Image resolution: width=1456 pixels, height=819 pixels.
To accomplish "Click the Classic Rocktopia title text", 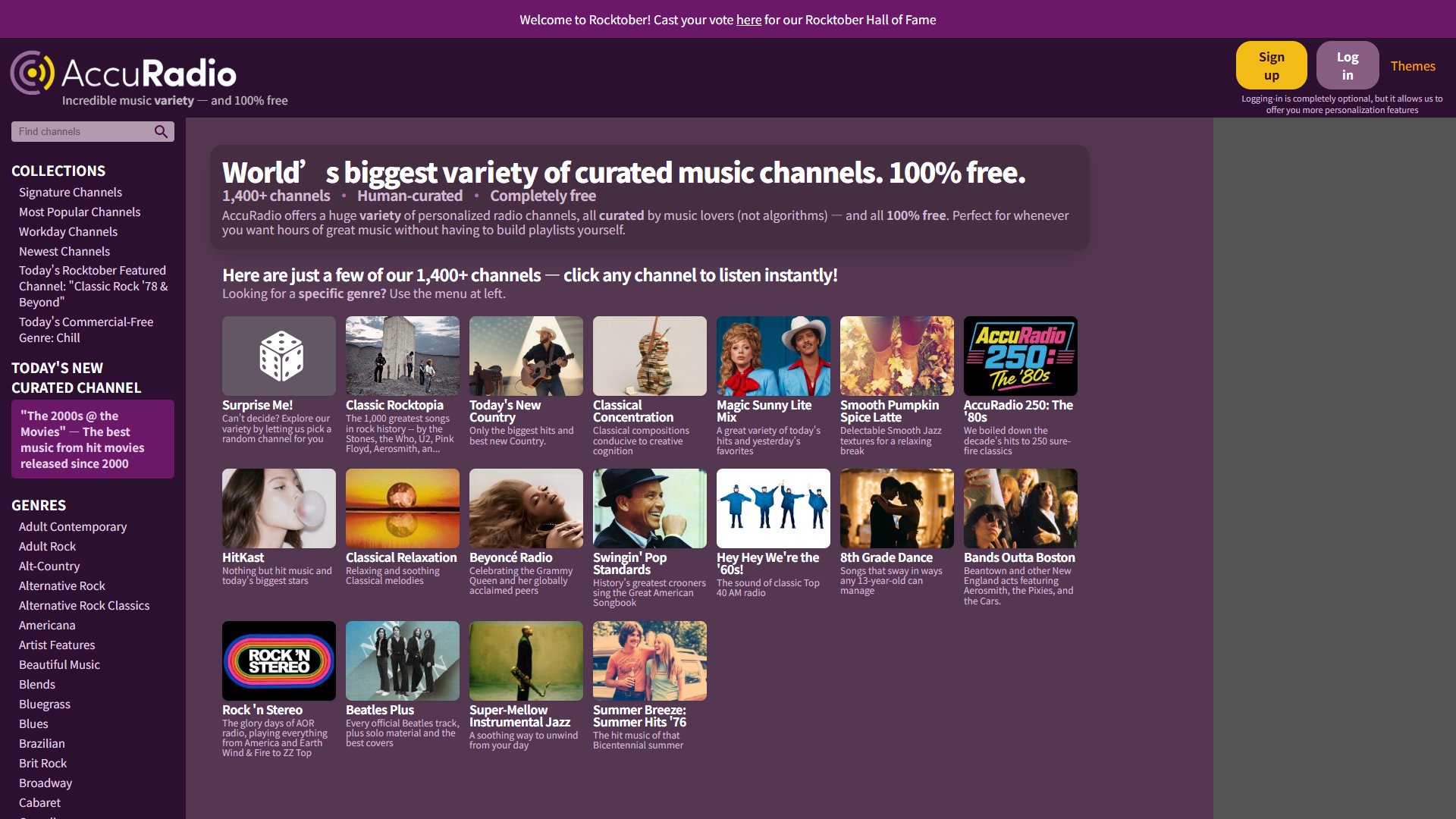I will coord(394,406).
